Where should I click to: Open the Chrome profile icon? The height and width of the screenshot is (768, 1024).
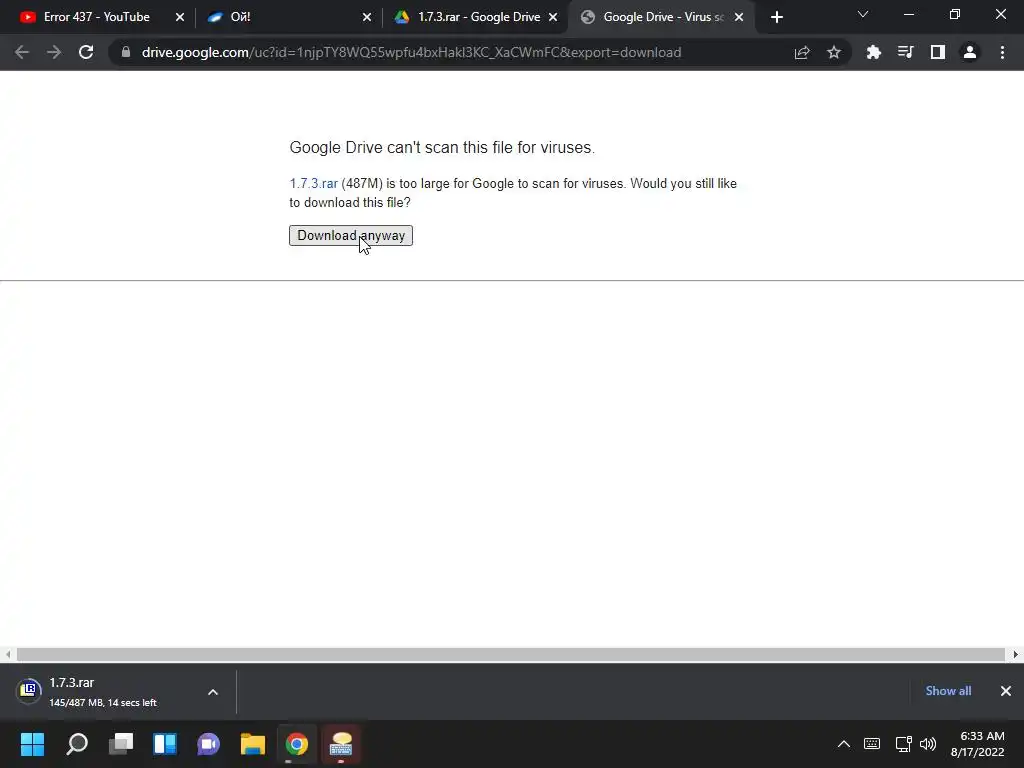point(970,52)
